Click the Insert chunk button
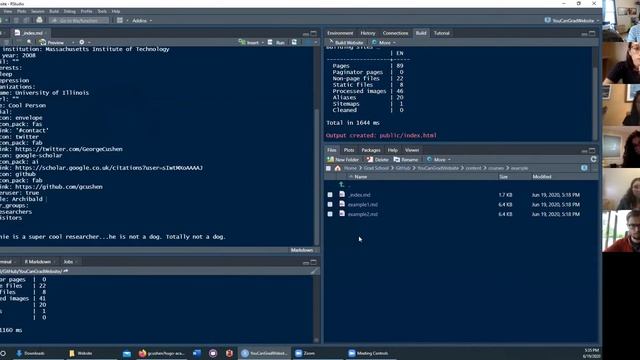The height and width of the screenshot is (360, 640). tap(249, 42)
